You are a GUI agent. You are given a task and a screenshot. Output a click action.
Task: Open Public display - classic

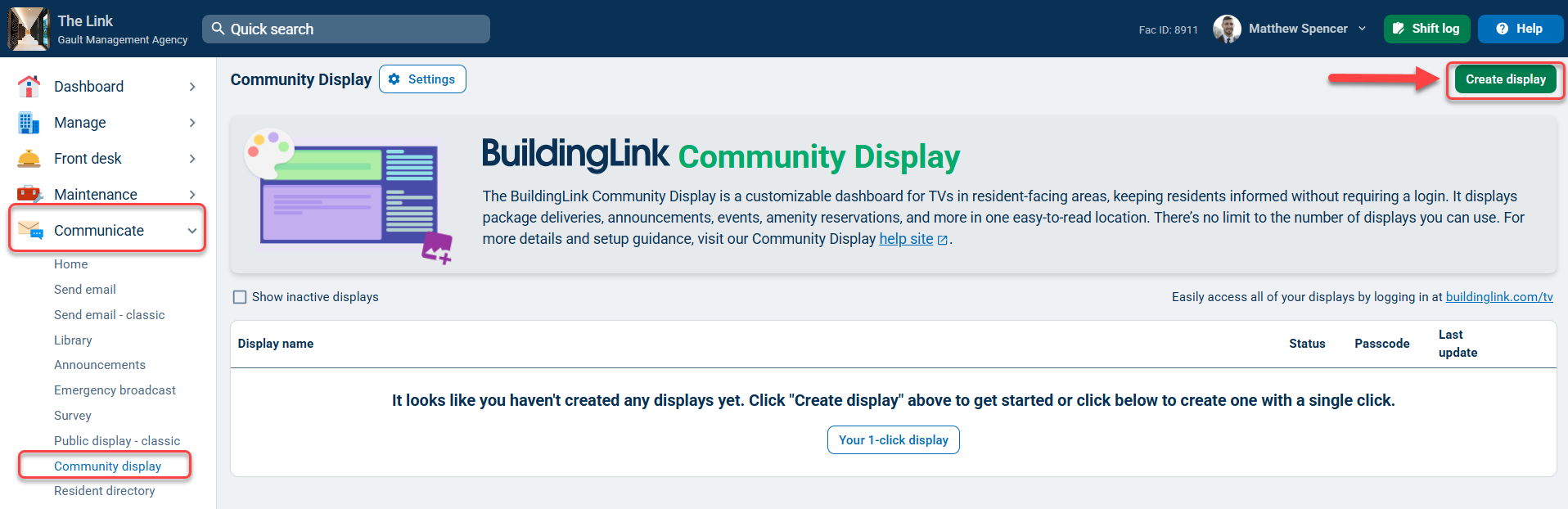pos(117,441)
